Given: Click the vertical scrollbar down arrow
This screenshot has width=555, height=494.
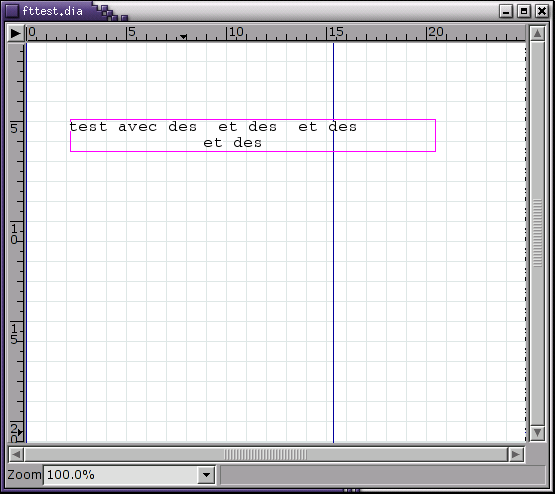Looking at the screenshot, I should (537, 432).
